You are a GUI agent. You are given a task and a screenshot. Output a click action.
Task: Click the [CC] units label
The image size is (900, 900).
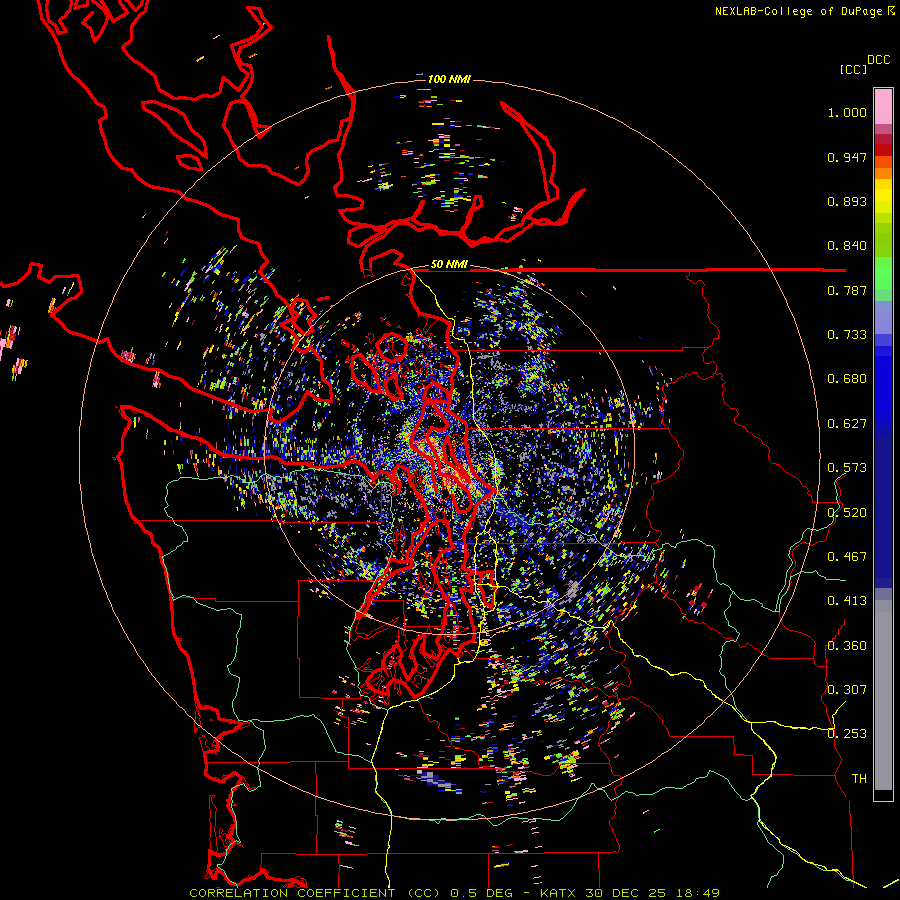[x=854, y=69]
